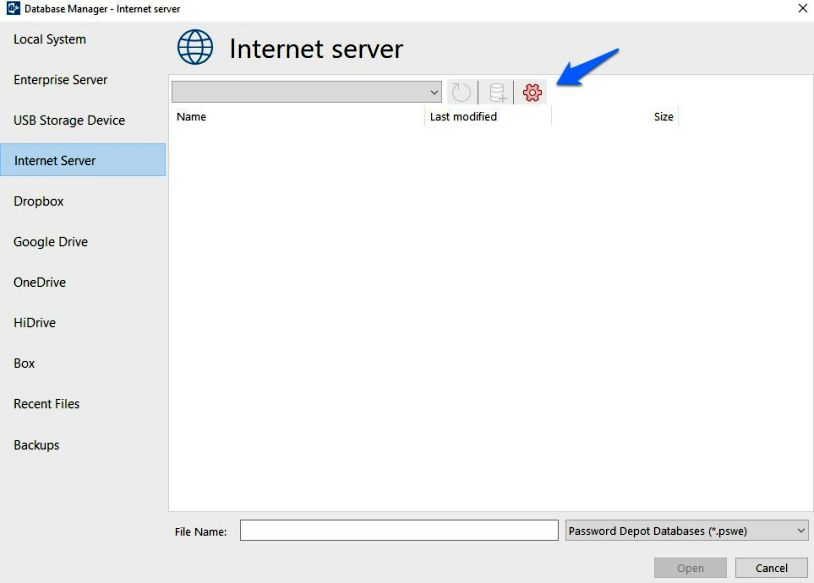The image size is (814, 583).
Task: Close the Database Manager window
Action: (x=802, y=8)
